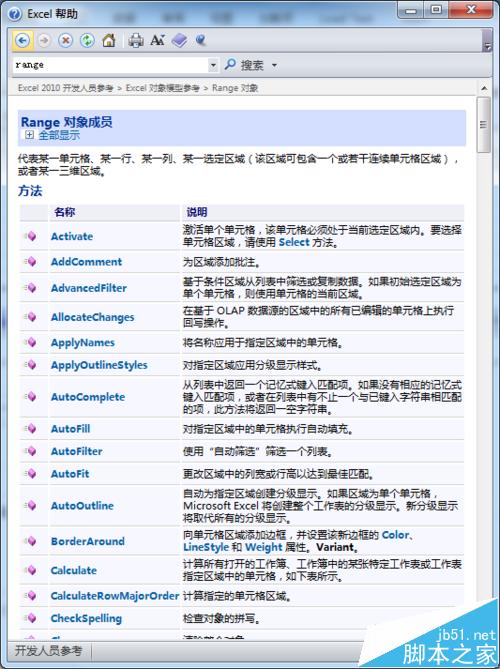Open the AllocateChanges method link
The width and height of the screenshot is (500, 669).
pos(93,317)
